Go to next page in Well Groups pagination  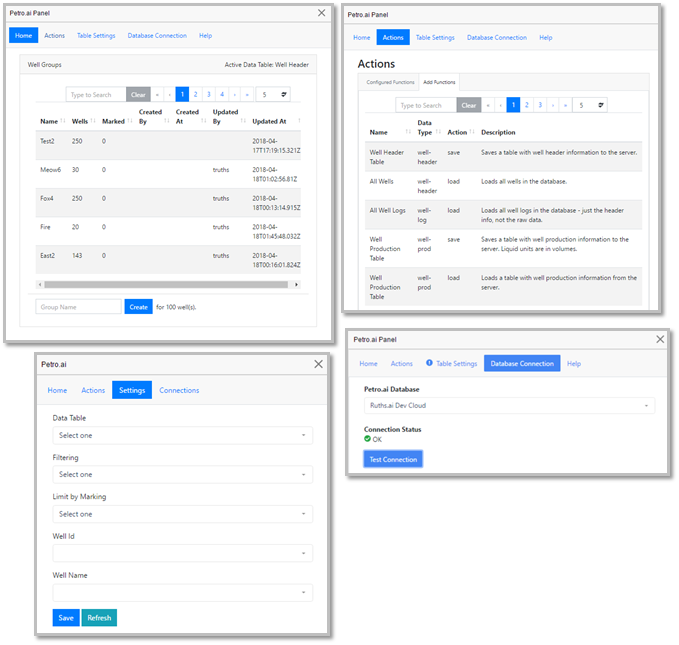[x=235, y=94]
